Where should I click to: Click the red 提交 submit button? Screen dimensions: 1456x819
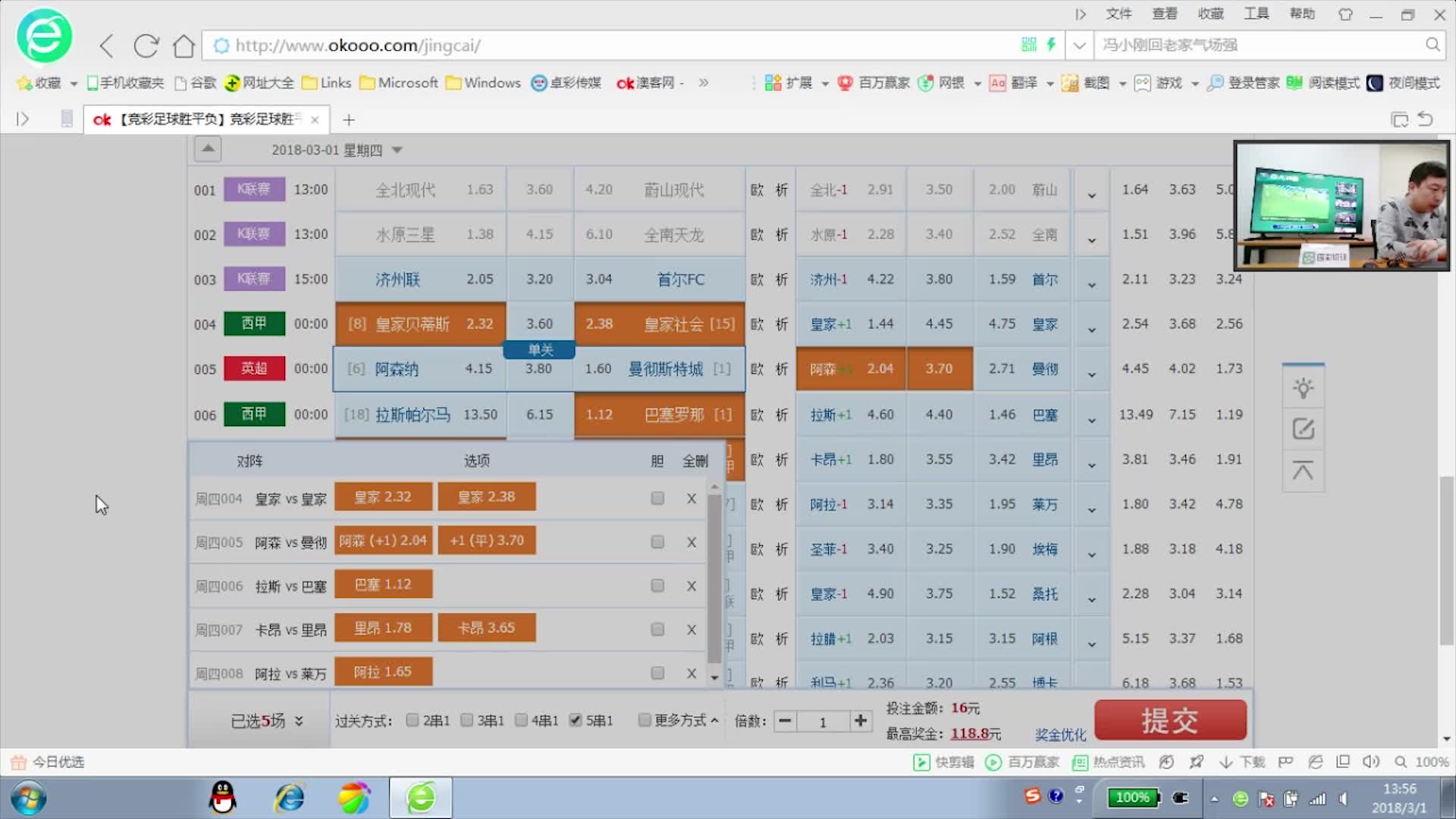point(1170,720)
